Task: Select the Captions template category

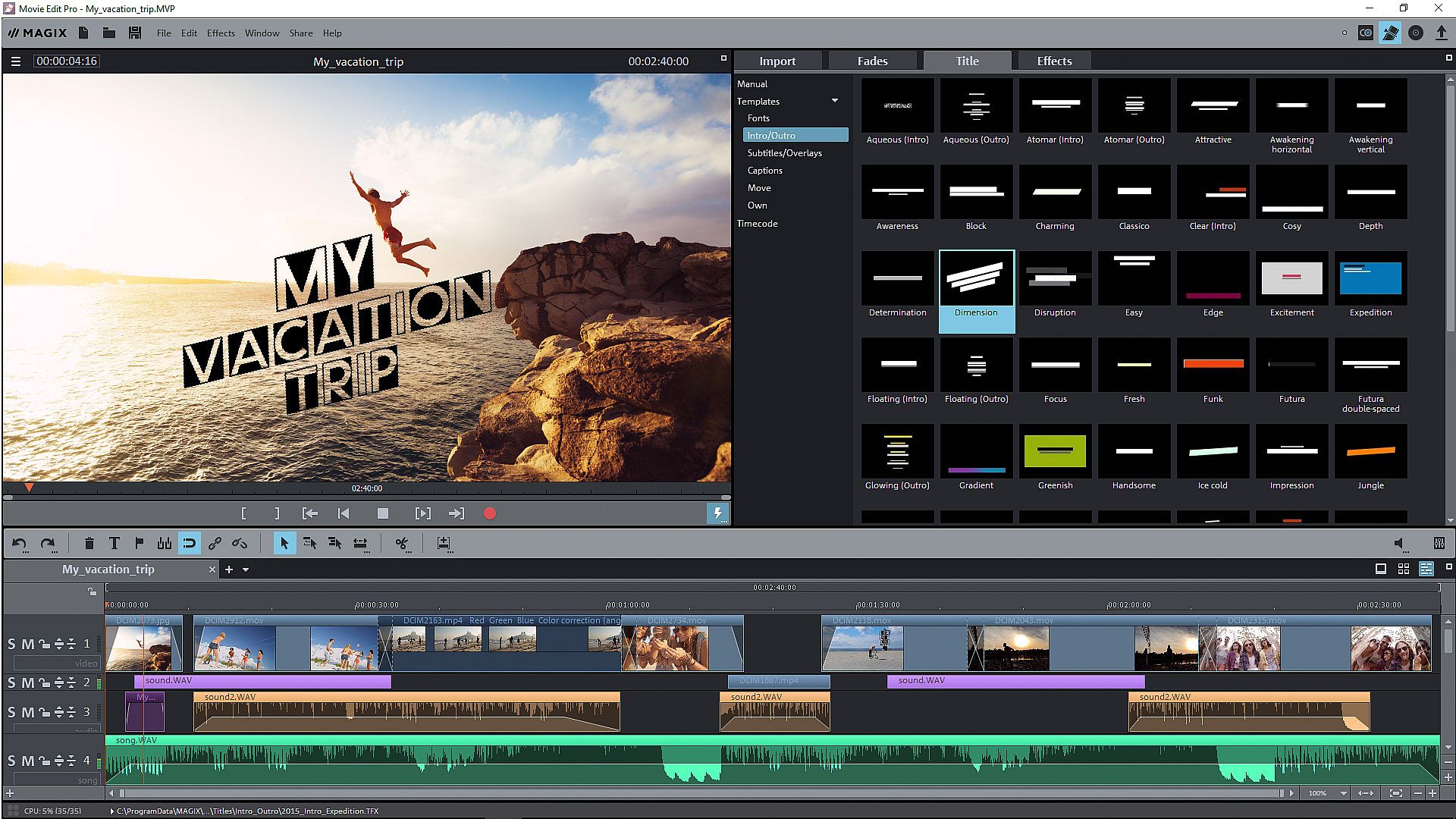Action: tap(764, 171)
